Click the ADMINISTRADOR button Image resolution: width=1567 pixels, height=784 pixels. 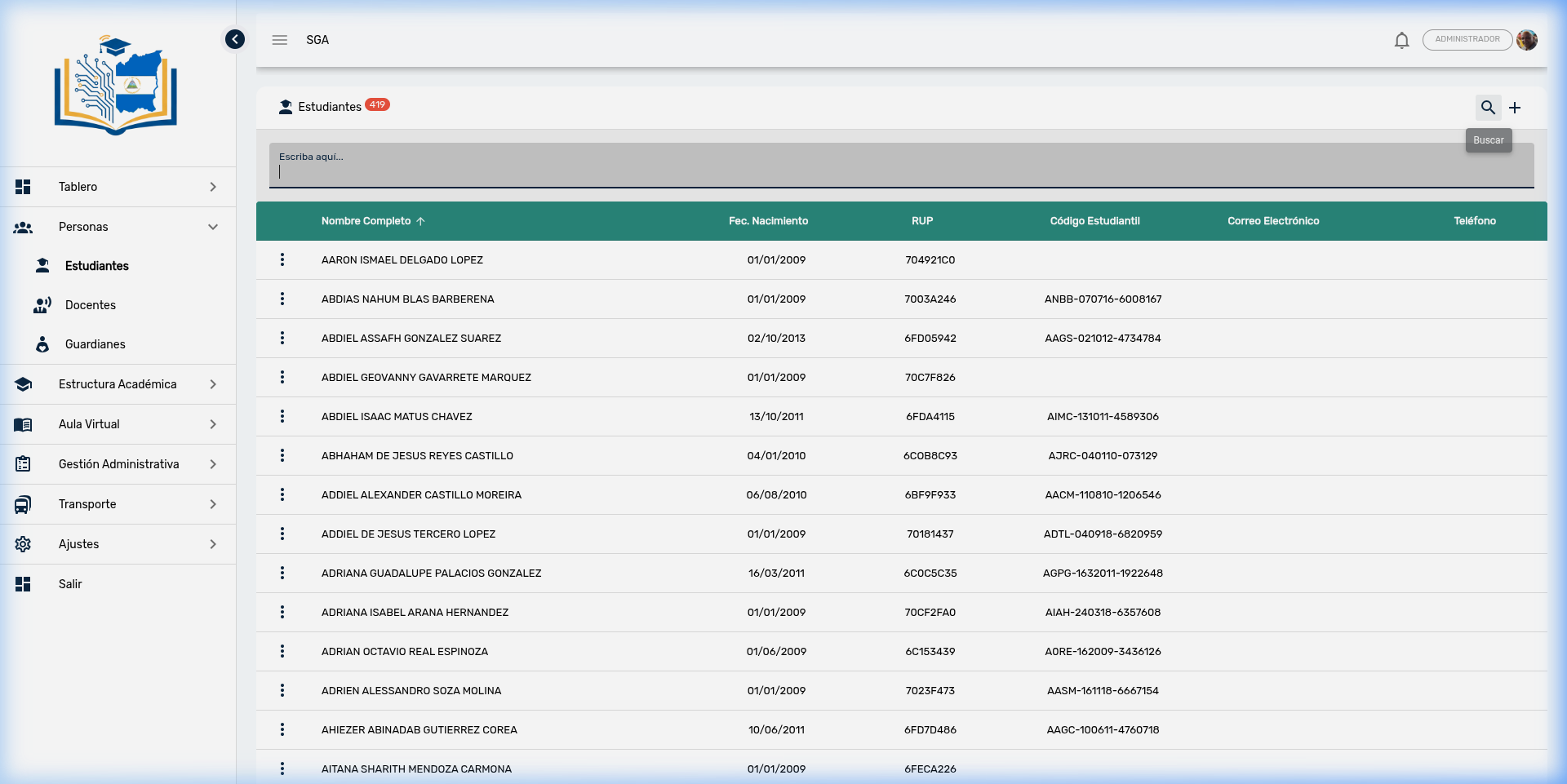pos(1467,40)
